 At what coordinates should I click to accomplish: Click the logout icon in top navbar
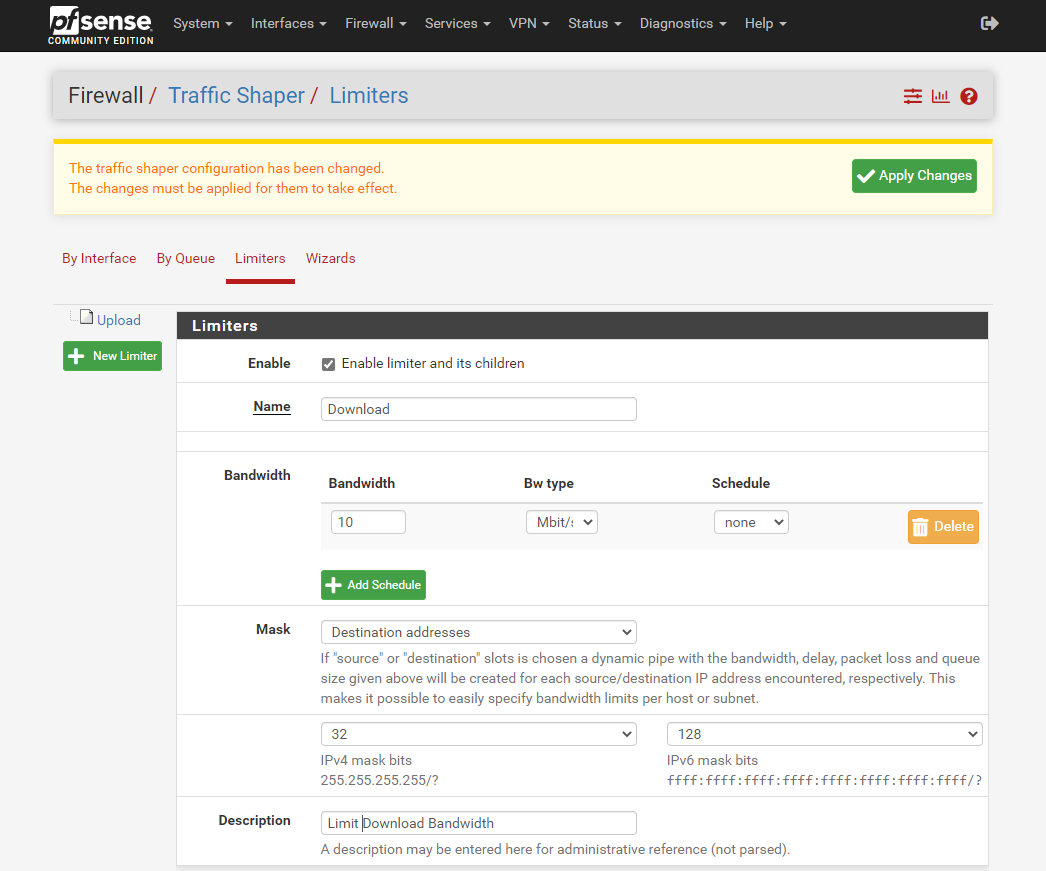(x=989, y=23)
